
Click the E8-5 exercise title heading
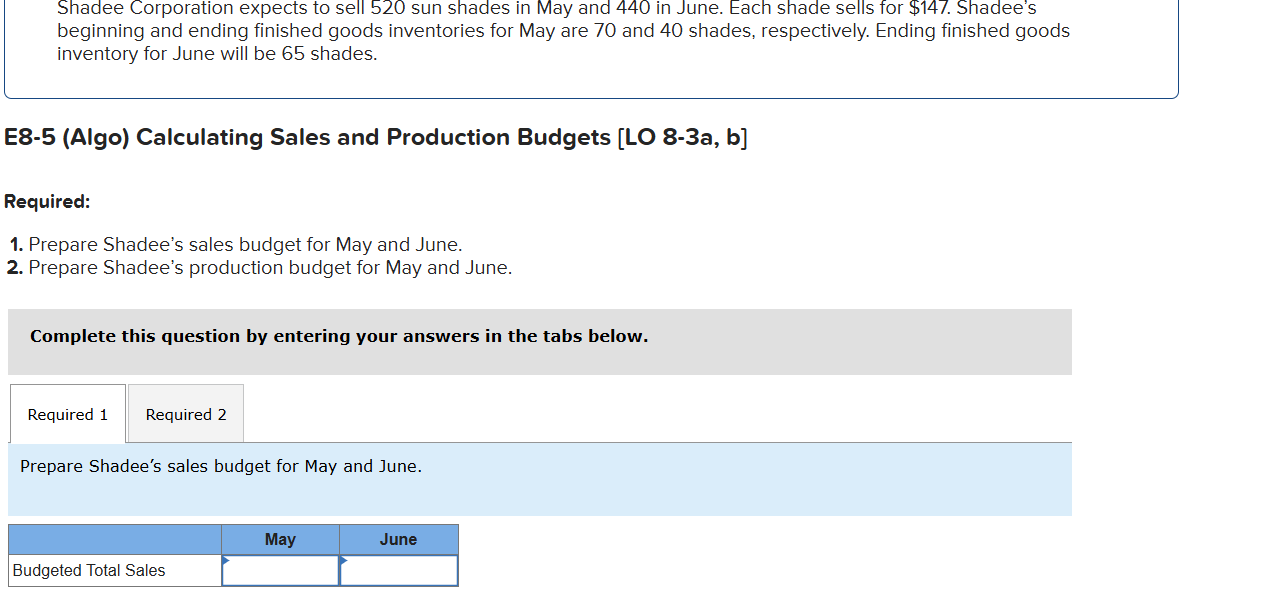(376, 137)
